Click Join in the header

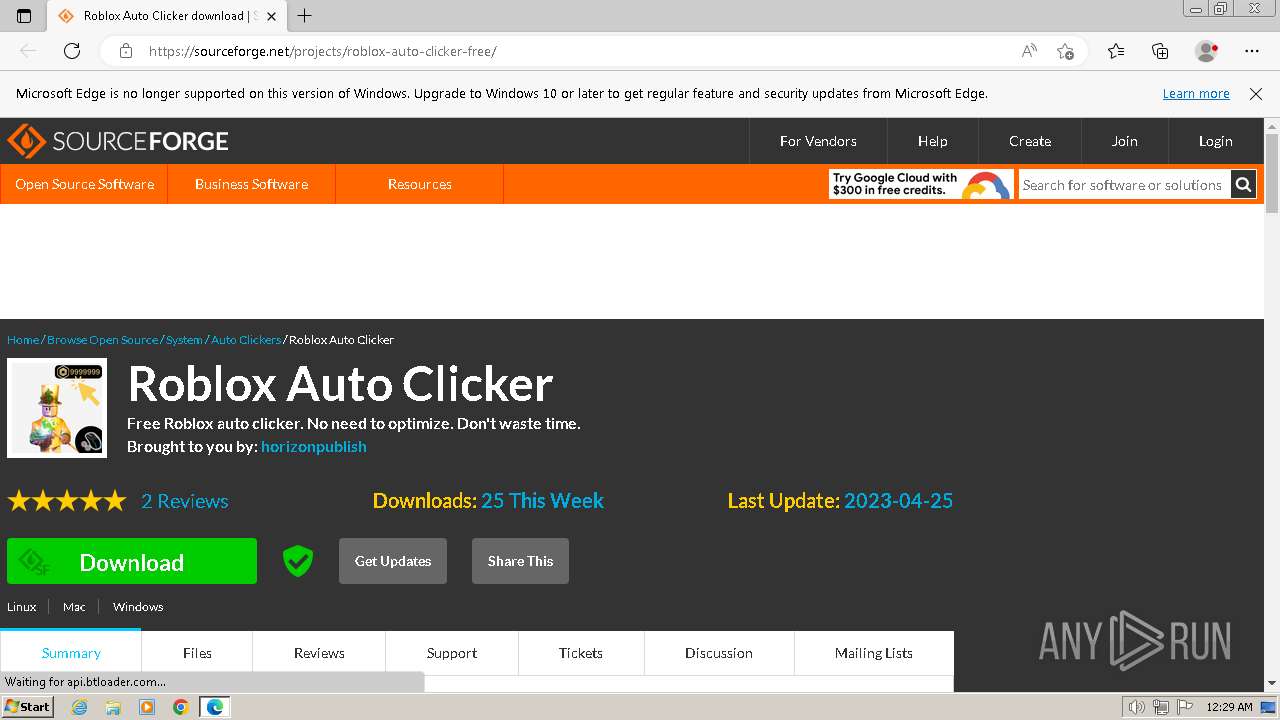(x=1124, y=141)
